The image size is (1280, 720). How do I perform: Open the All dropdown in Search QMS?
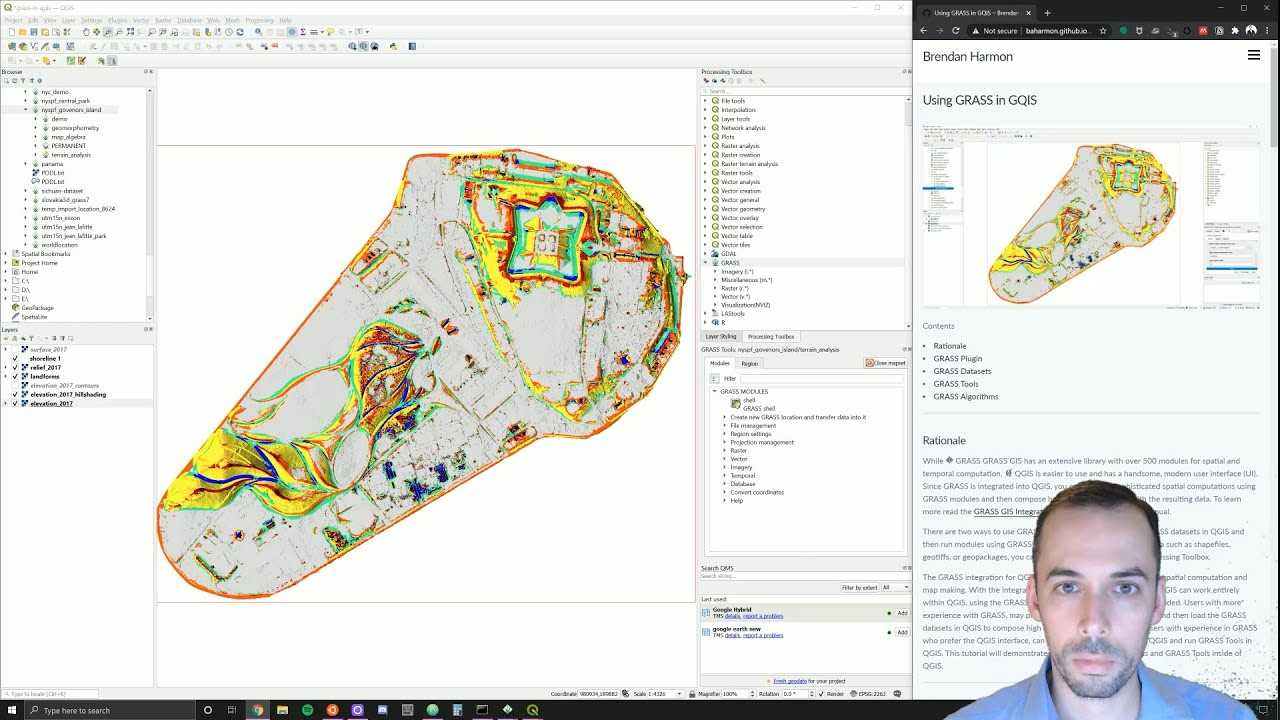(x=895, y=587)
